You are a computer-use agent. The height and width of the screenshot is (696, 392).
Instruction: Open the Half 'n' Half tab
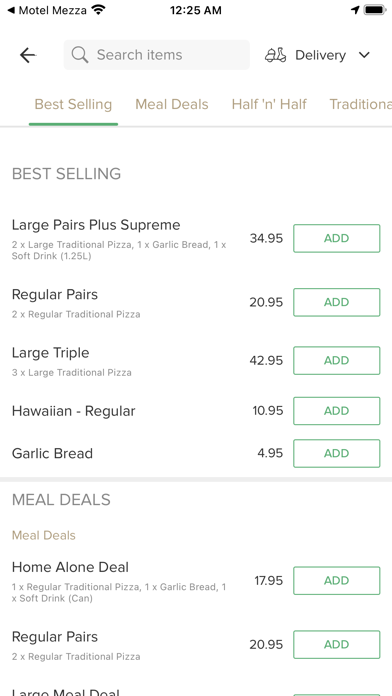point(269,104)
